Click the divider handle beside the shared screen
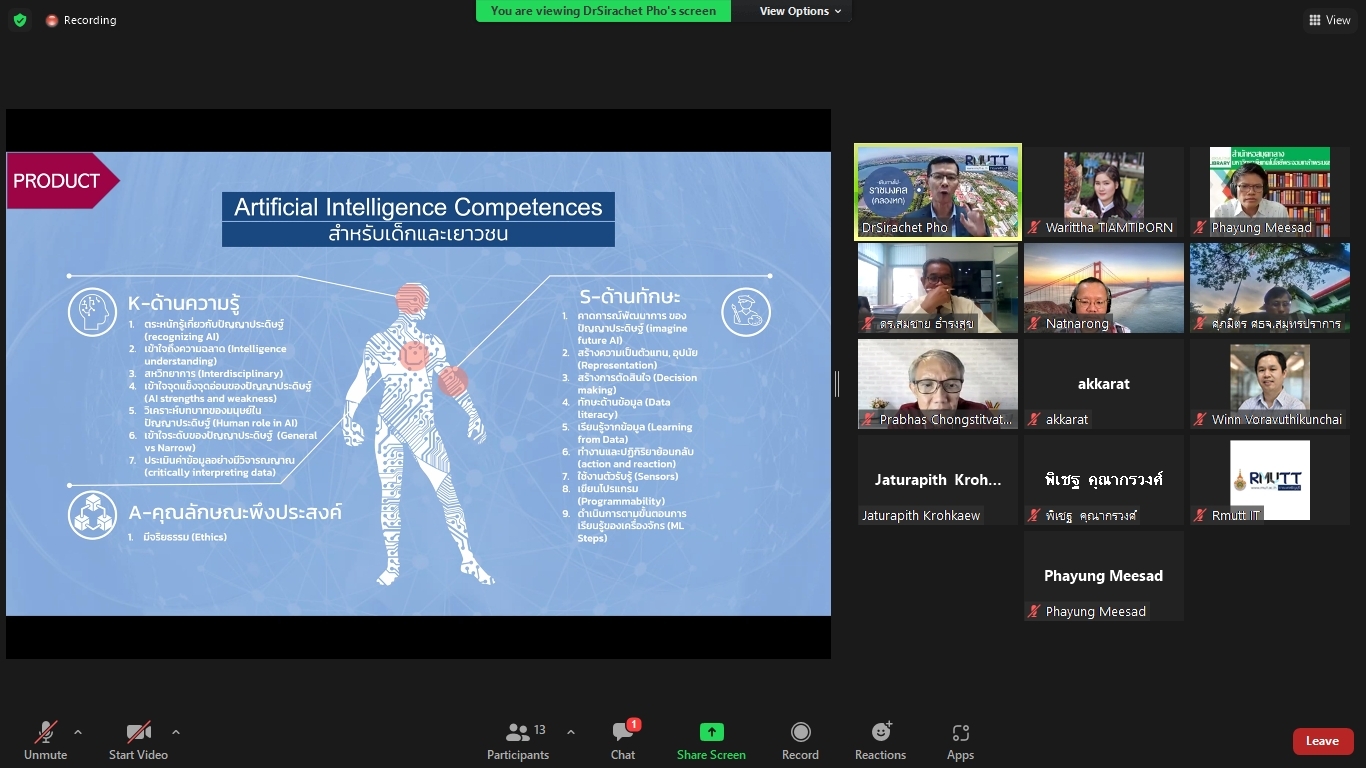1366x768 pixels. click(x=837, y=383)
